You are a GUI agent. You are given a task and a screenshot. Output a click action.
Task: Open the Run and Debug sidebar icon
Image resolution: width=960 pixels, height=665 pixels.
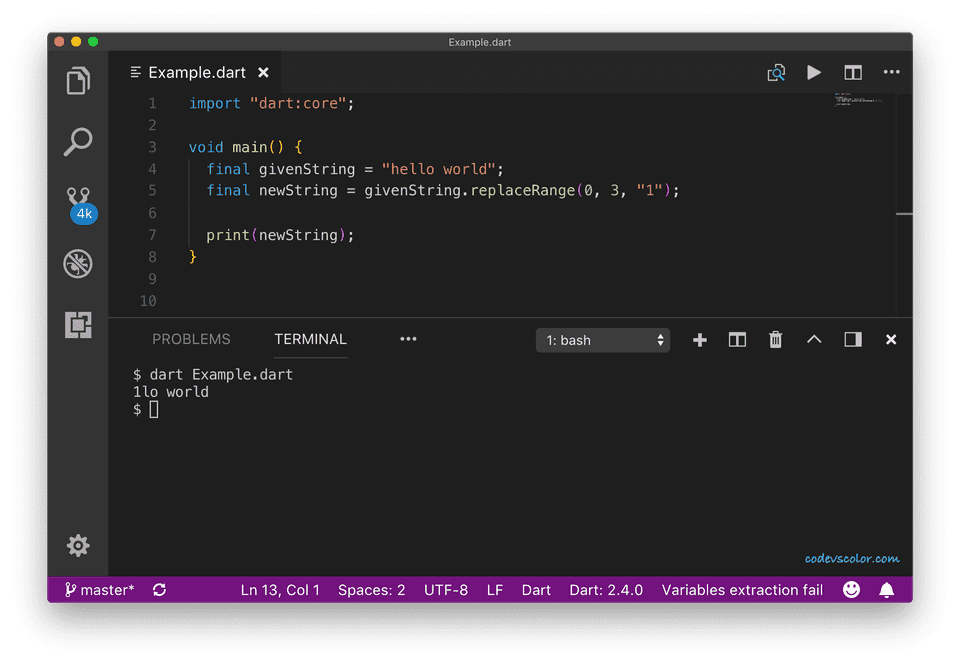78,263
